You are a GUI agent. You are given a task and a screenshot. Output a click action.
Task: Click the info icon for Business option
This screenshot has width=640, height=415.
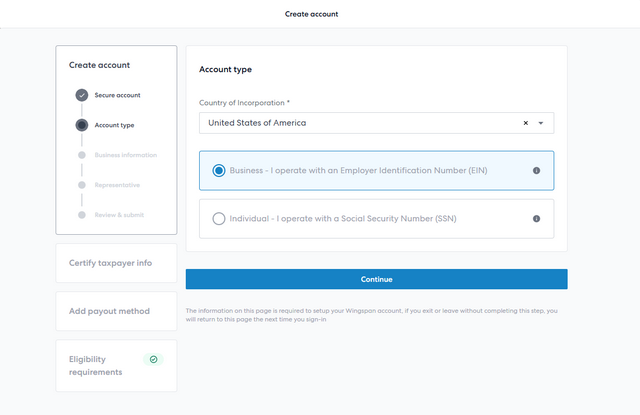point(536,171)
